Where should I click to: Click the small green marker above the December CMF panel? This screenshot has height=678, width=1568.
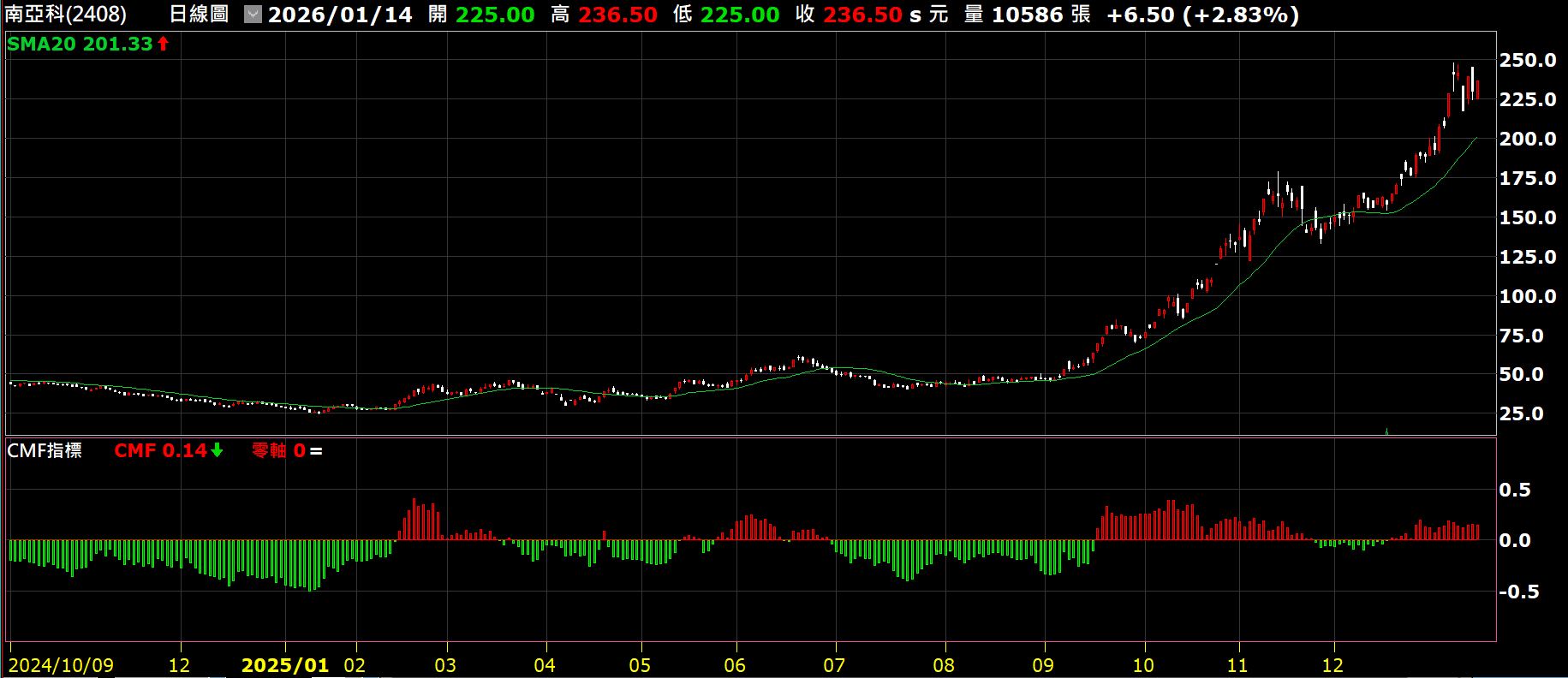(1386, 431)
